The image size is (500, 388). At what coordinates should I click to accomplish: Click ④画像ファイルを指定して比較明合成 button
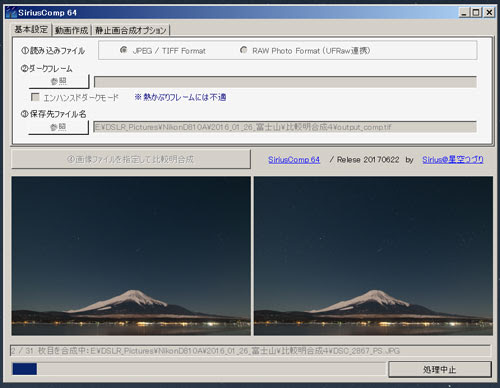point(131,159)
